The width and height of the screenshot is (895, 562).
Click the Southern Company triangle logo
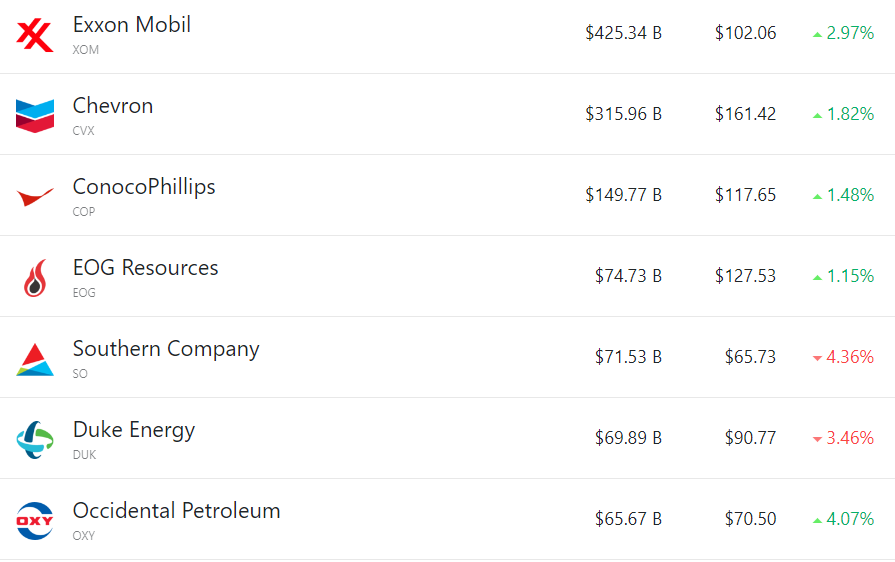35,358
